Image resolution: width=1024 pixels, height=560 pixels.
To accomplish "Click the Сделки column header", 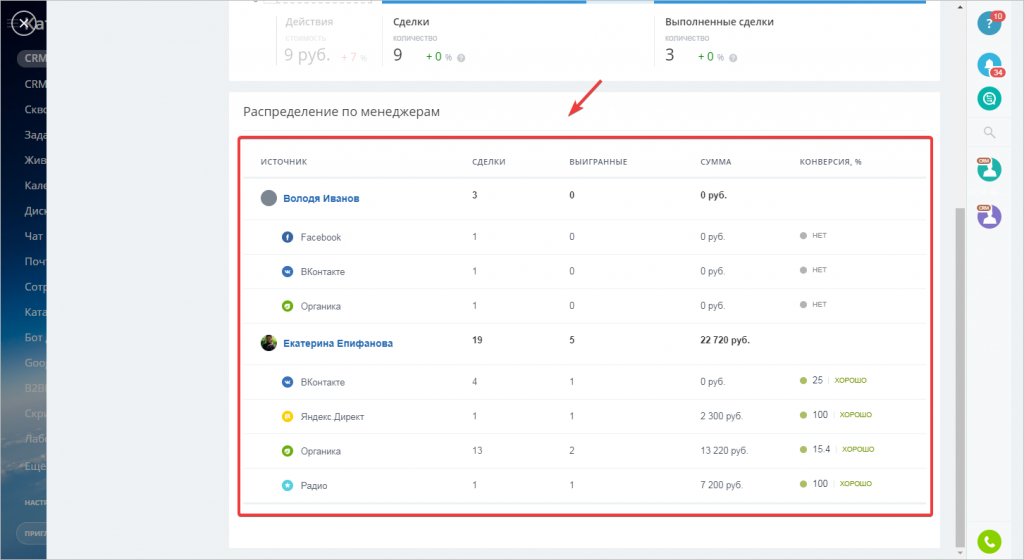I will coord(488,162).
